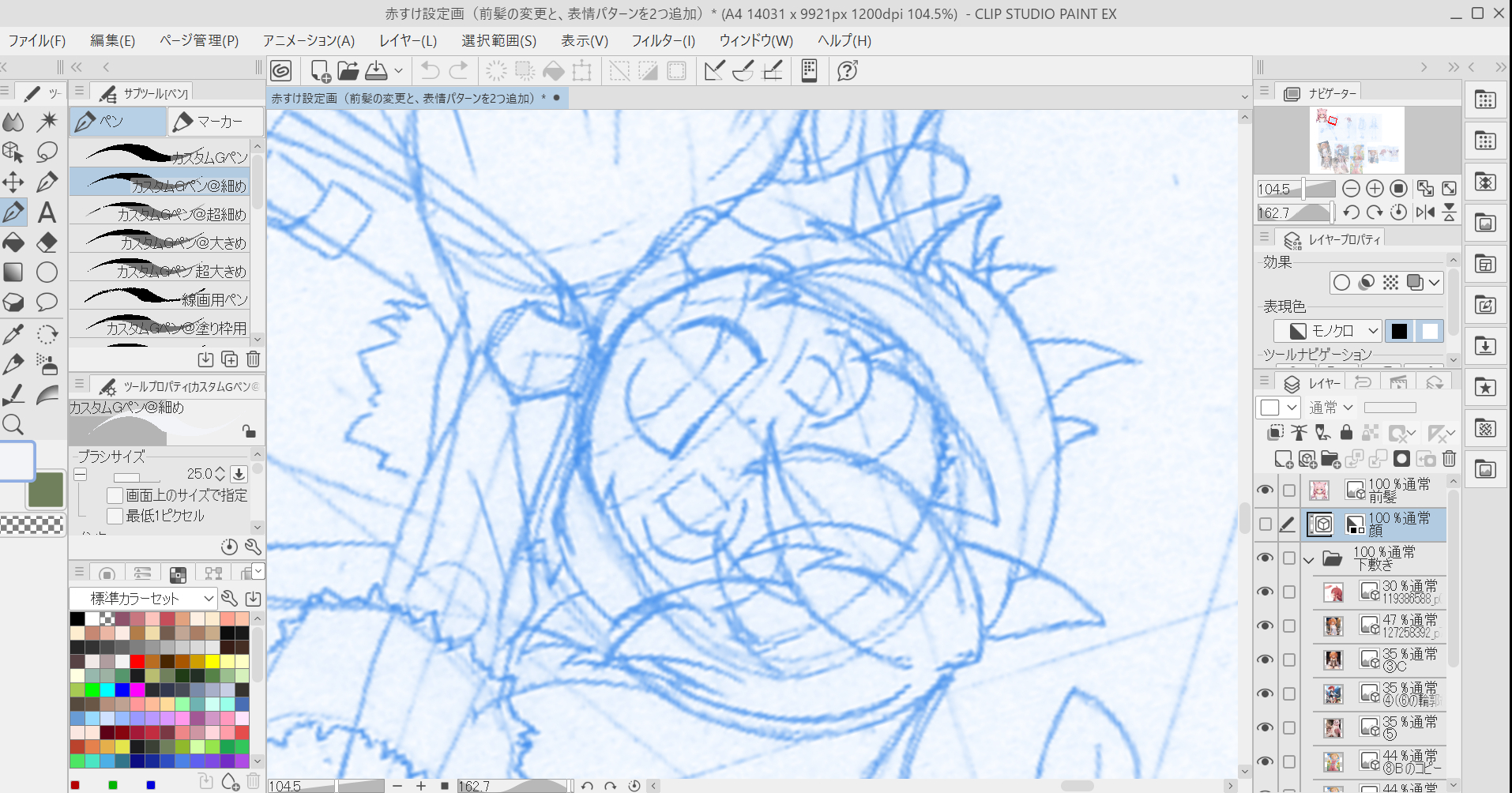Open CLIP STUDIO launcher icon

281,71
